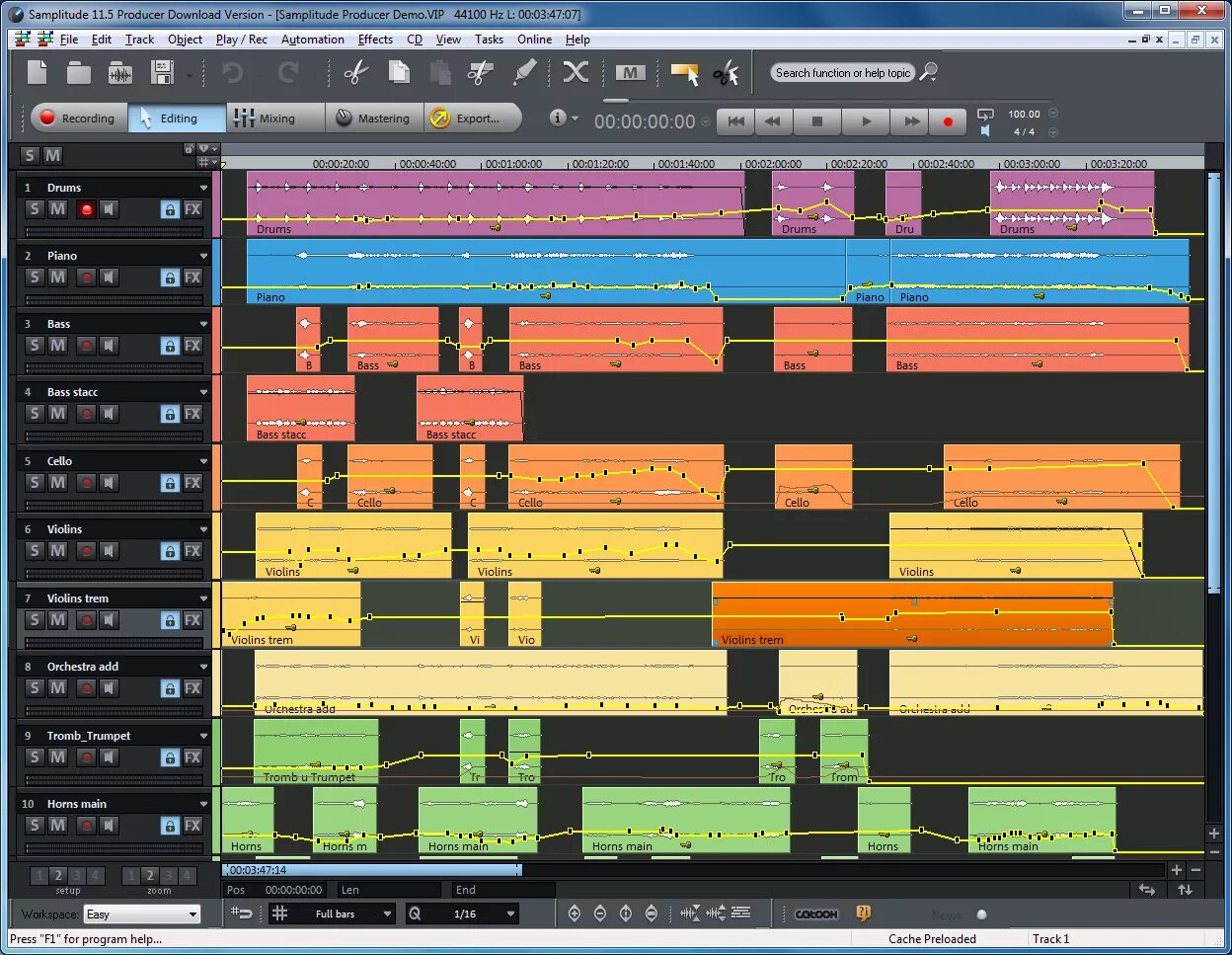
Task: Click the crossfade X icon
Action: 576,73
